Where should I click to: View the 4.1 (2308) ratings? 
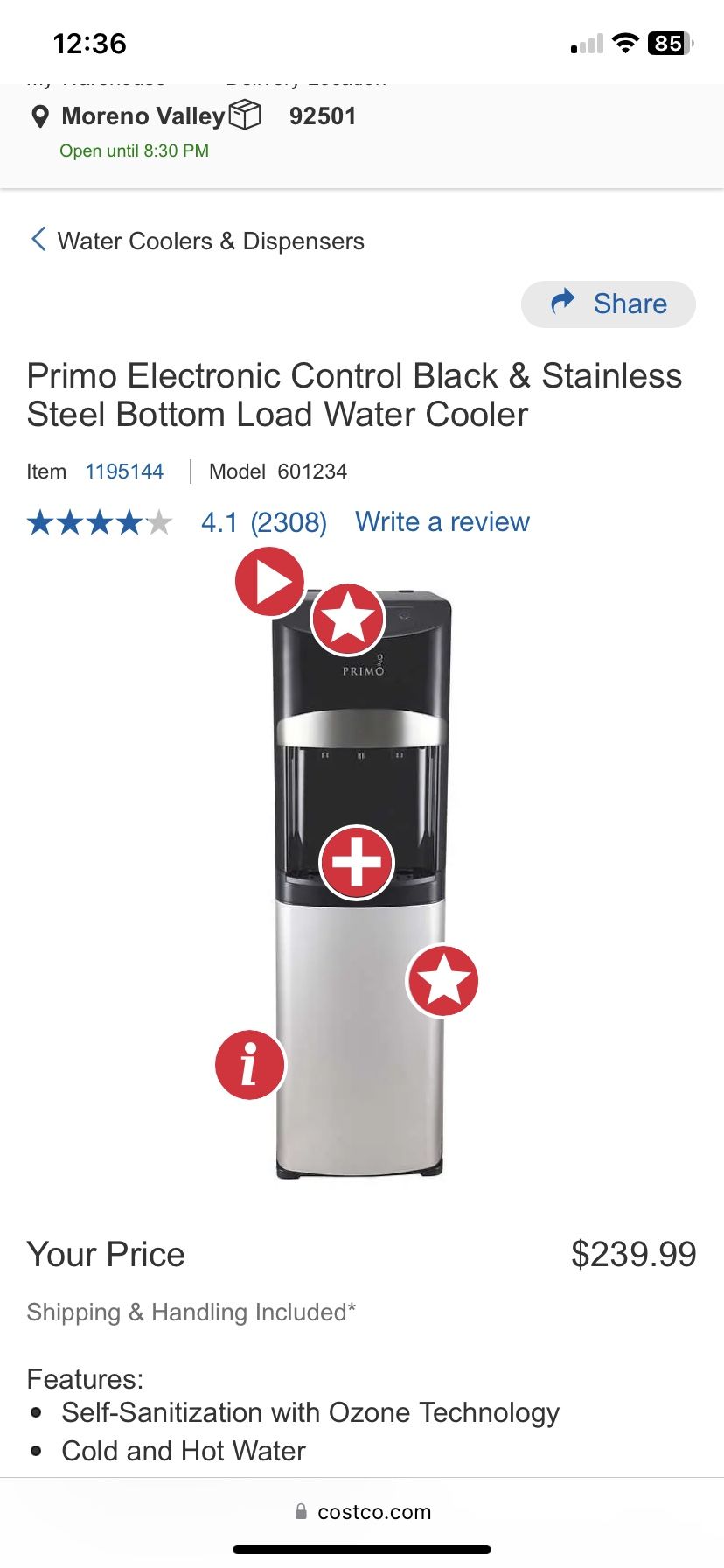coord(264,522)
